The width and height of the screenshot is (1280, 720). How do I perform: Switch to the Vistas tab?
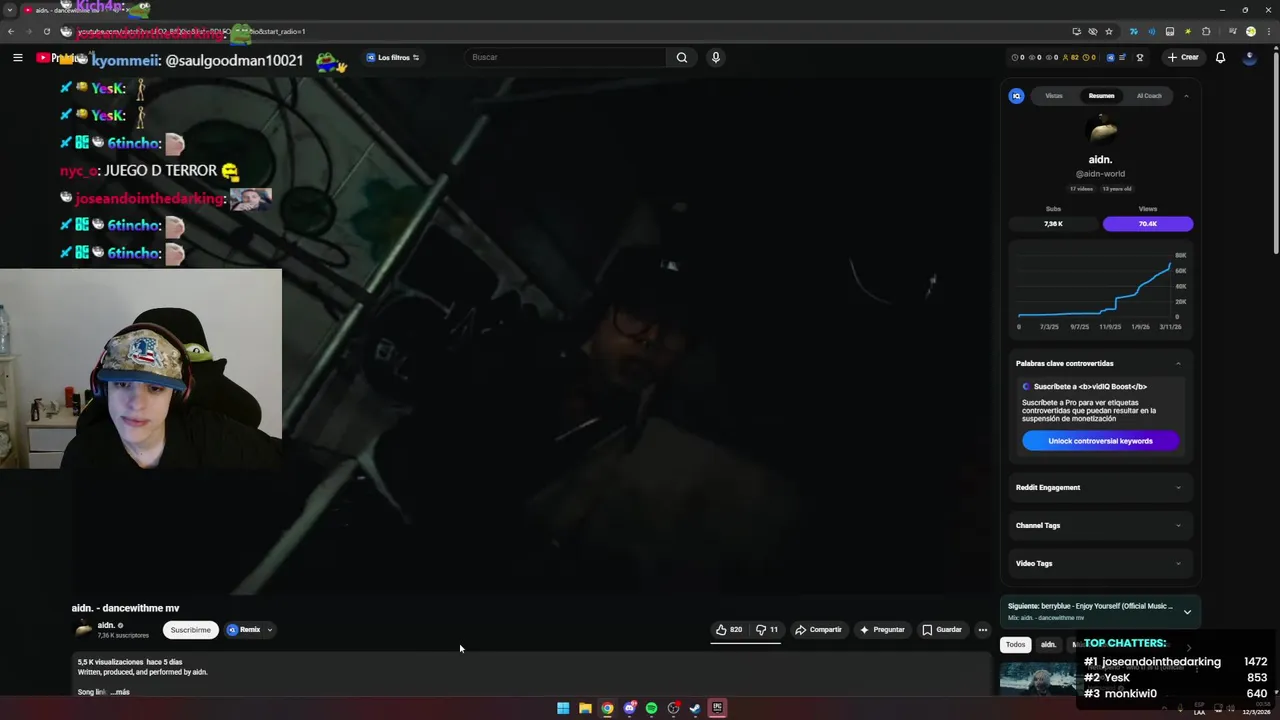point(1054,96)
